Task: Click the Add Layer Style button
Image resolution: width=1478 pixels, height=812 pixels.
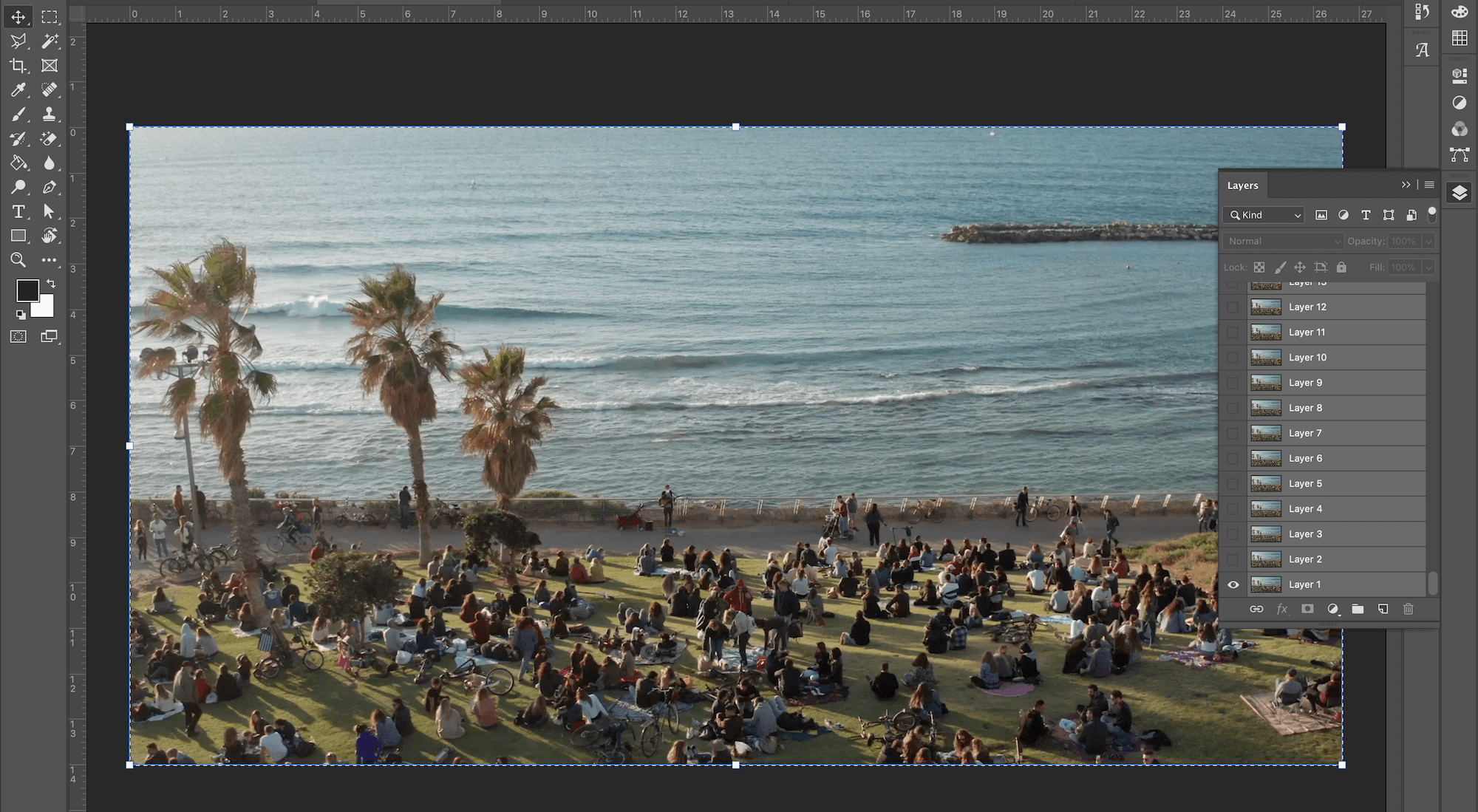Action: click(x=1281, y=609)
